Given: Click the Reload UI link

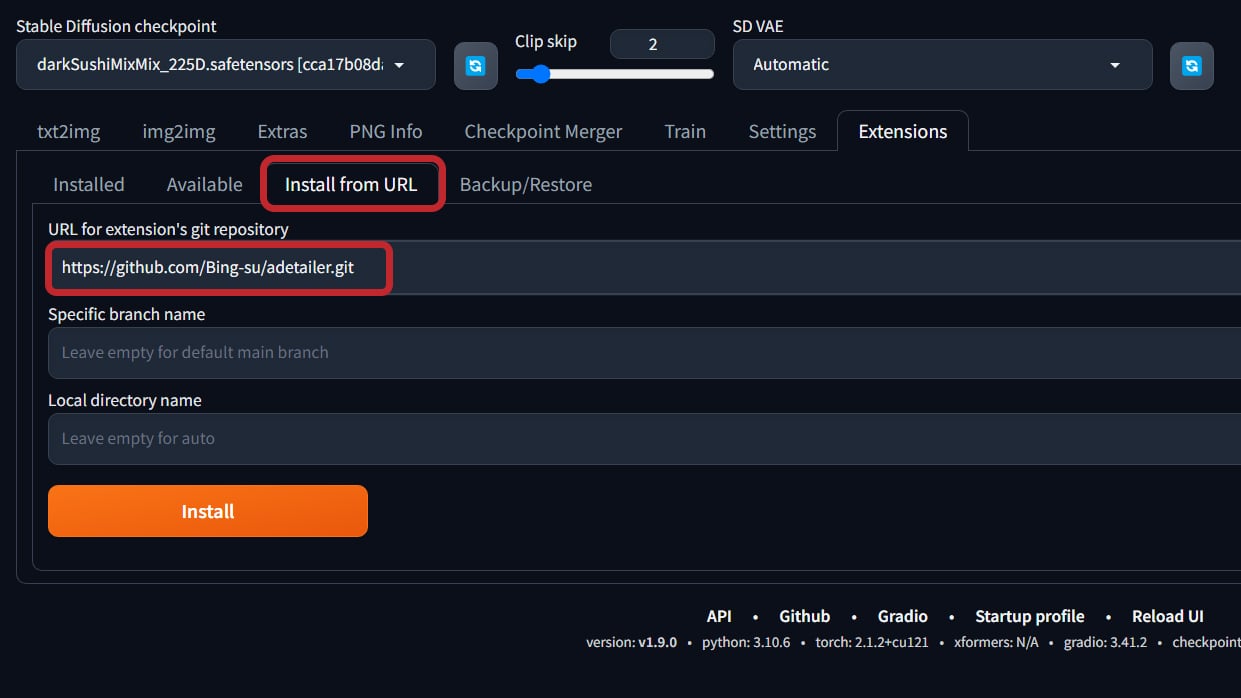Looking at the screenshot, I should click(x=1168, y=616).
